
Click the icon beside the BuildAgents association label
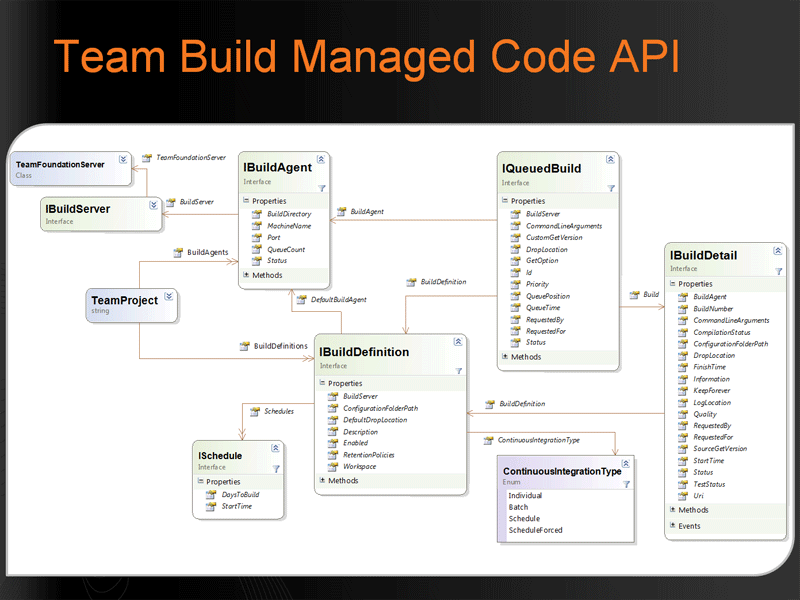(x=178, y=252)
